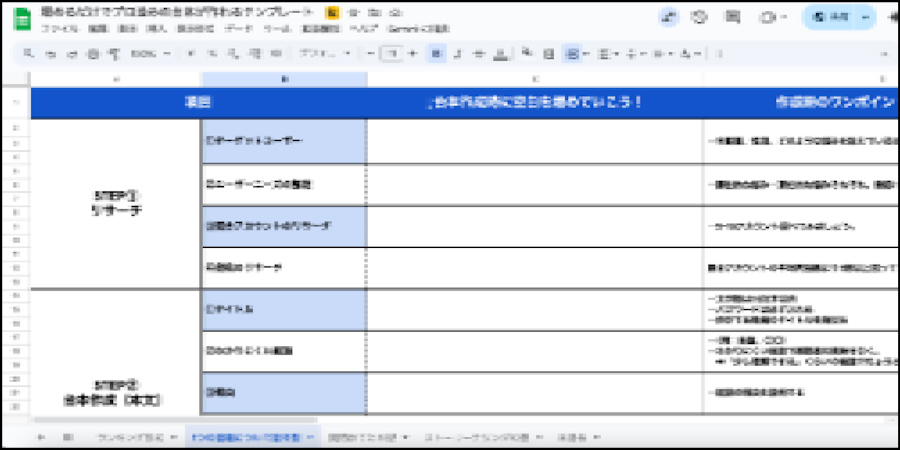This screenshot has width=900, height=450.
Task: Add a new sheet with plus button
Action: [41, 437]
